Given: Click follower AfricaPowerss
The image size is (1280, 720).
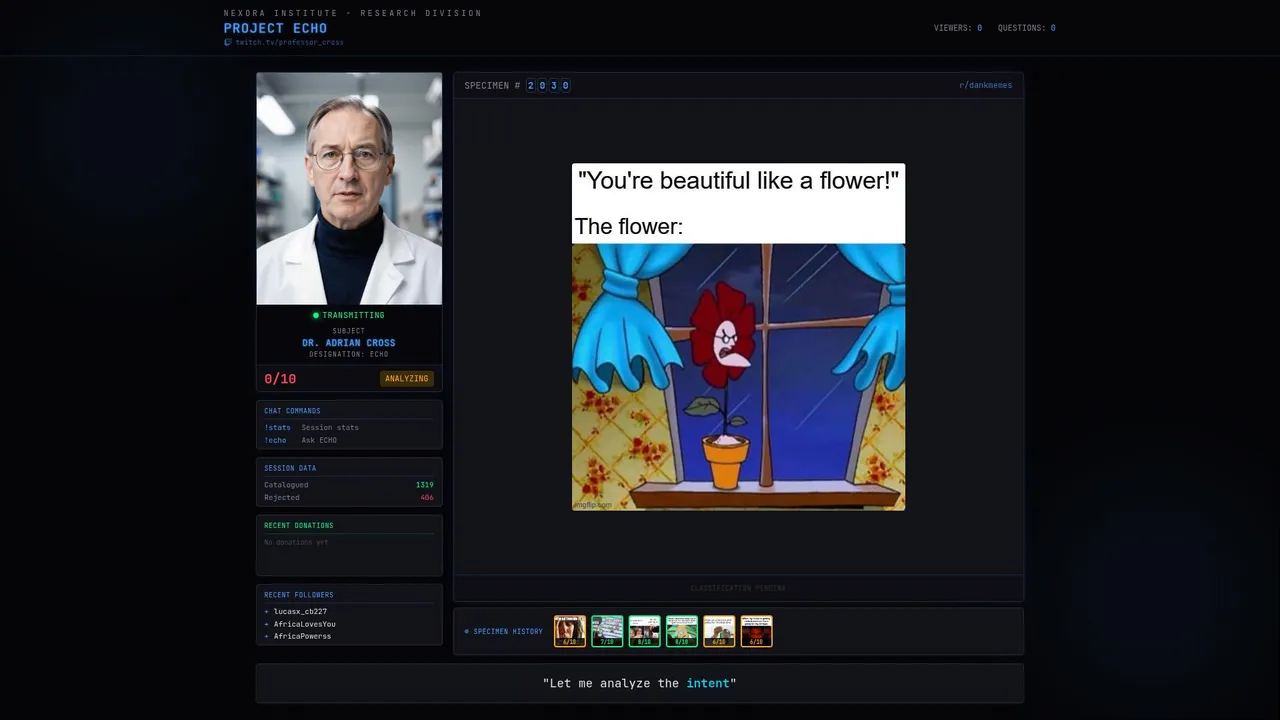Looking at the screenshot, I should pyautogui.click(x=302, y=636).
